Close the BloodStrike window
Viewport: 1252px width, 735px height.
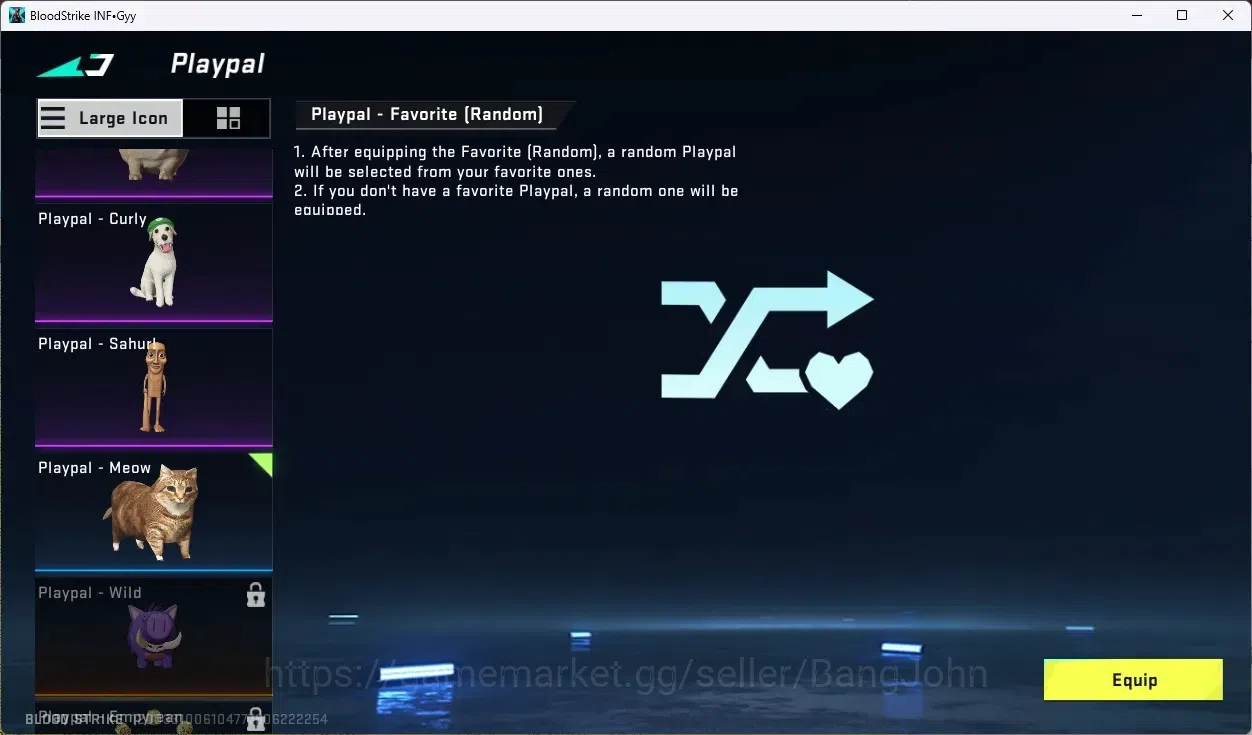tap(1228, 15)
